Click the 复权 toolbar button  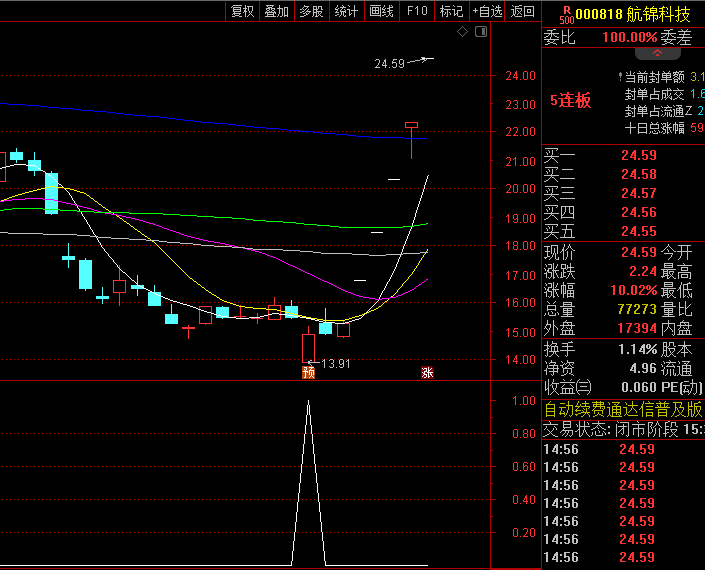242,11
